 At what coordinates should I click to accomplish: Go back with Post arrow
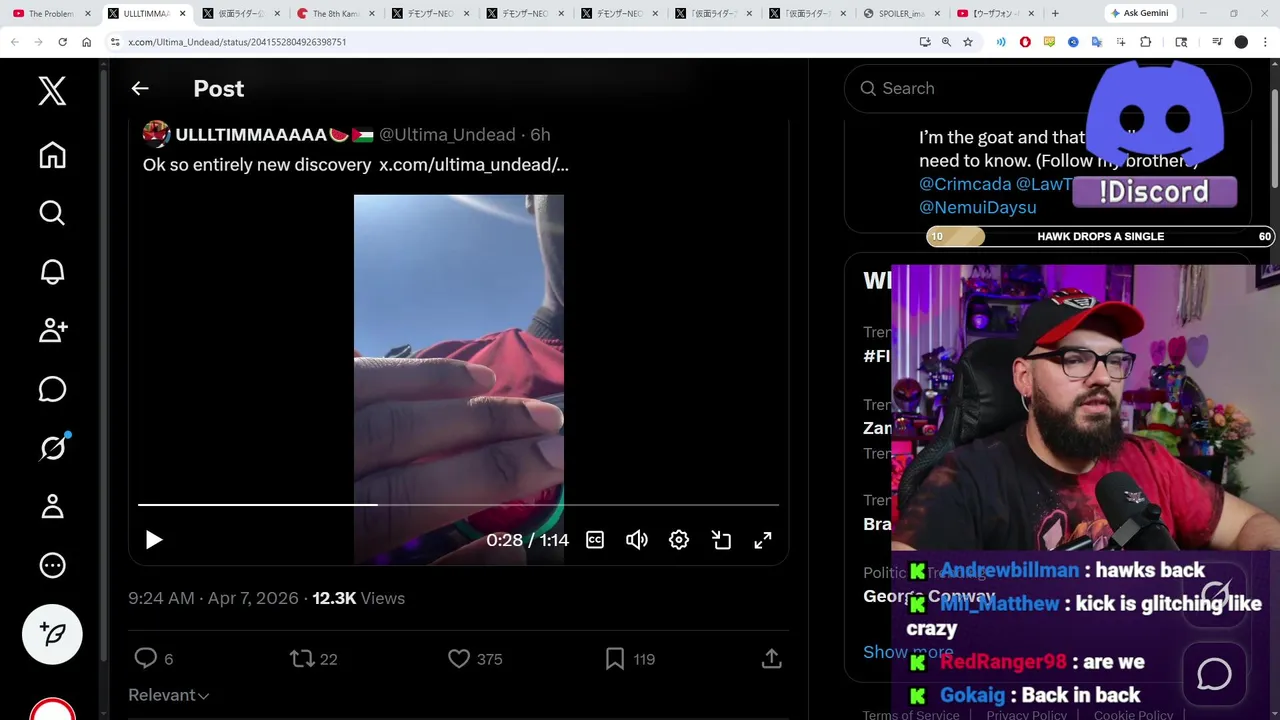pyautogui.click(x=140, y=89)
